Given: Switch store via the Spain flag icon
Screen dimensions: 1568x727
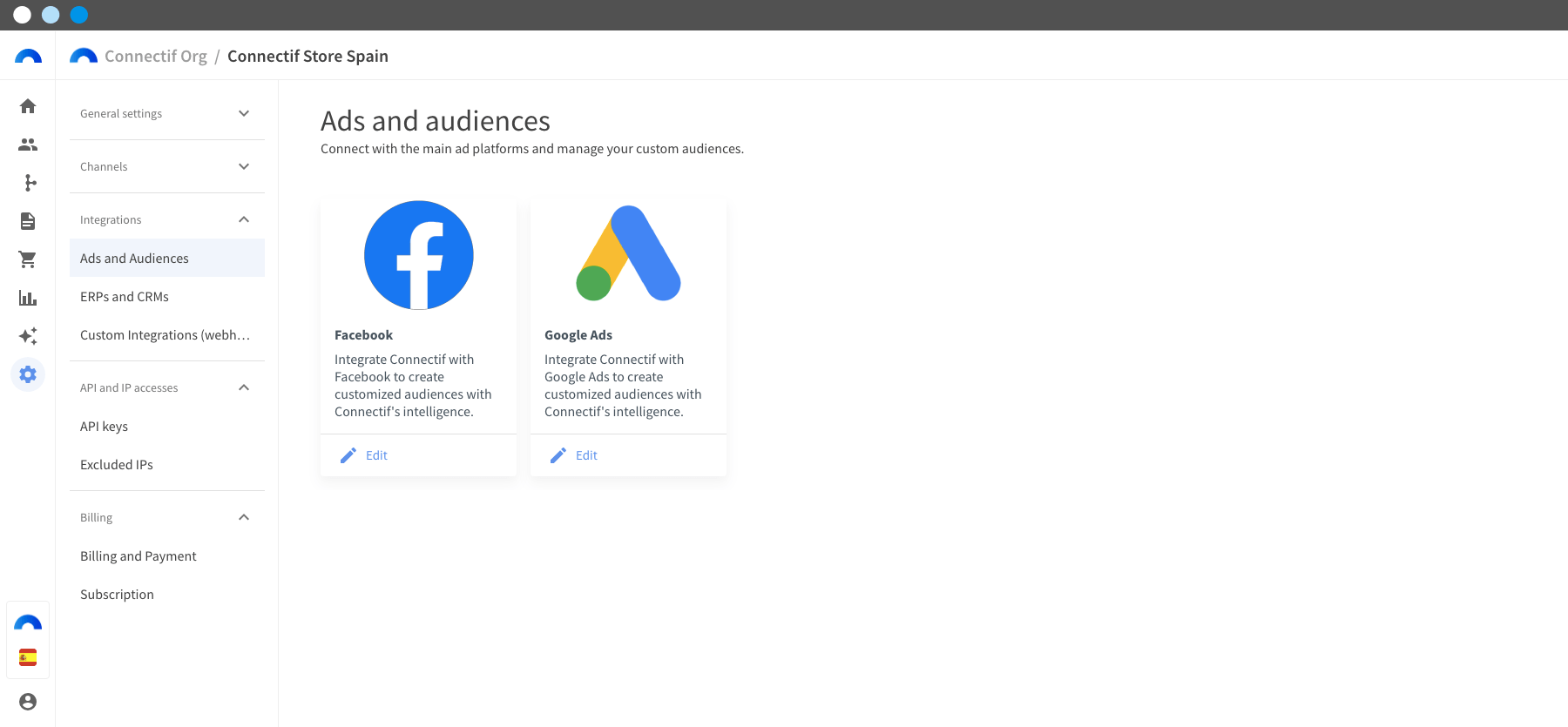Looking at the screenshot, I should tap(28, 657).
